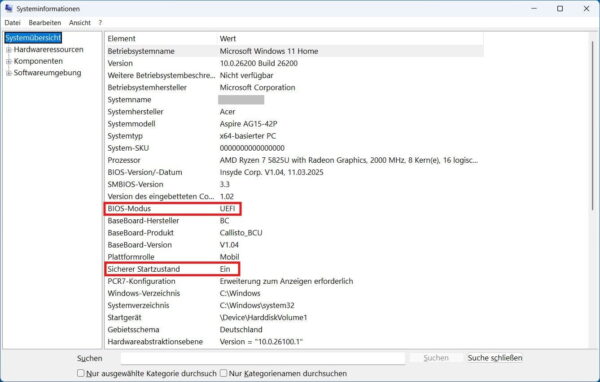600x382 pixels.
Task: Expand the Komponenten tree node
Action: click(x=8, y=61)
